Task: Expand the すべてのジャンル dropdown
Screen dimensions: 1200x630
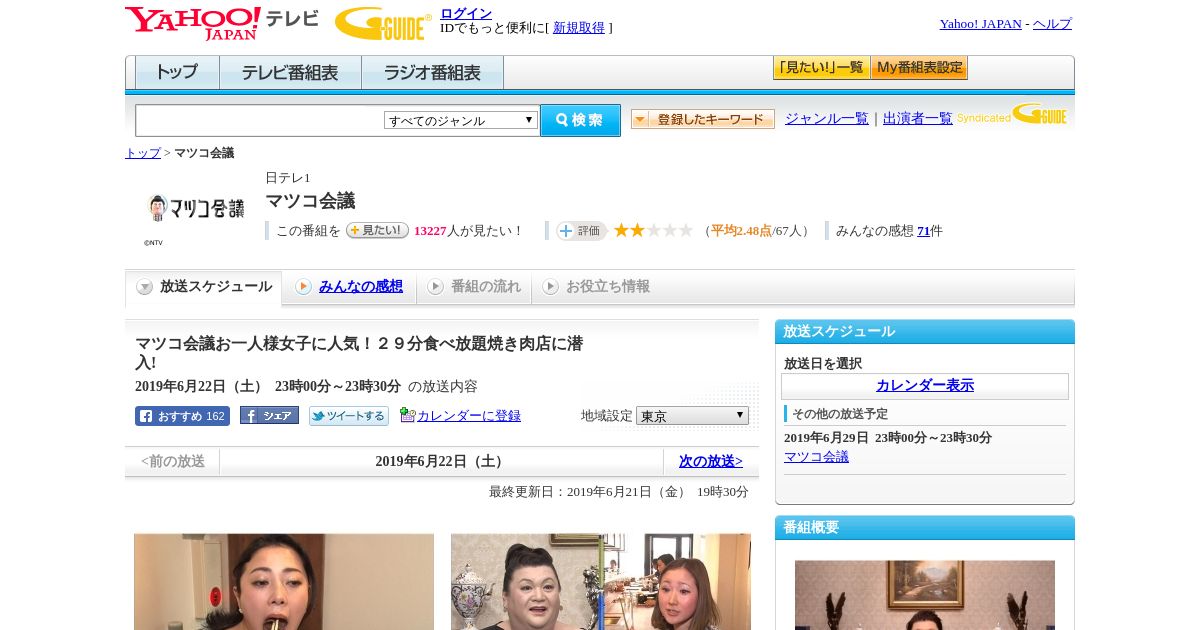Action: (461, 120)
